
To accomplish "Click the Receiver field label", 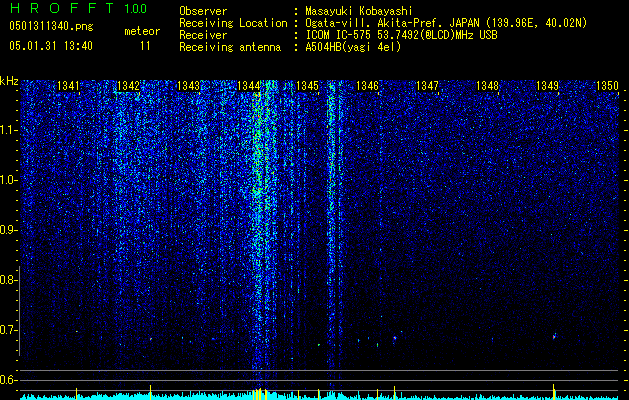I will point(203,35).
